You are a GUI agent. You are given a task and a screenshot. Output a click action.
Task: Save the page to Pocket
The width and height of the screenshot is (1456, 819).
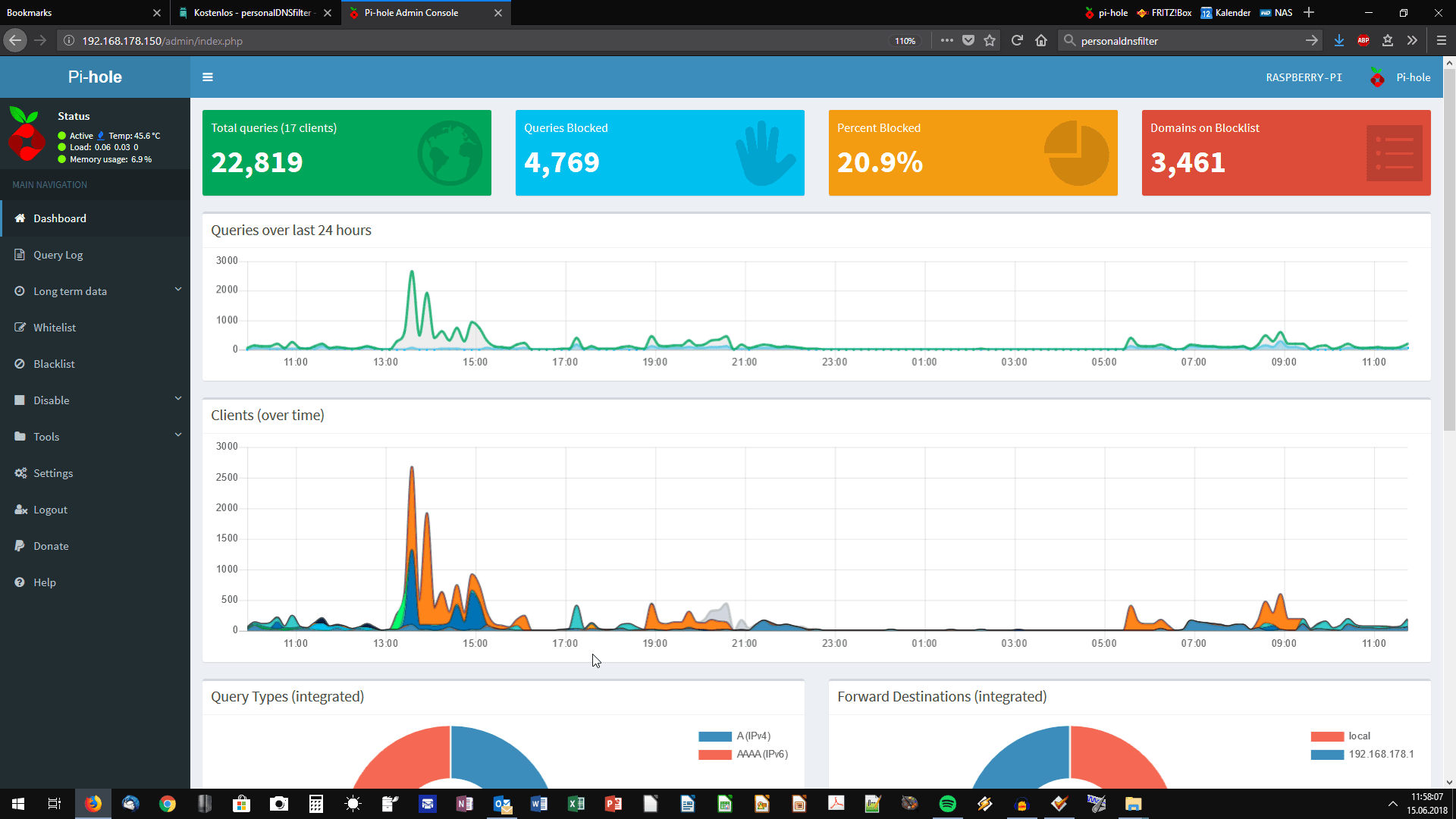[x=968, y=41]
